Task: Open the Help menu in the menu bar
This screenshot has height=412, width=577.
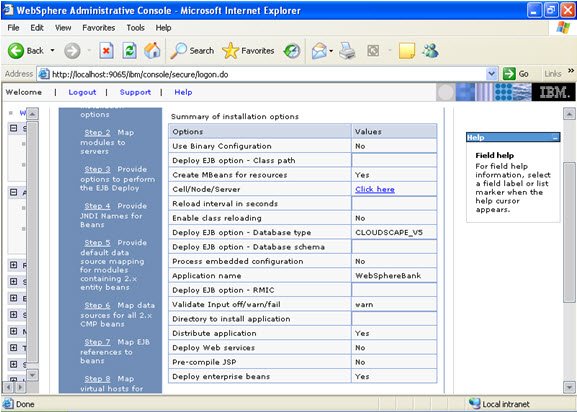Action: tap(163, 28)
